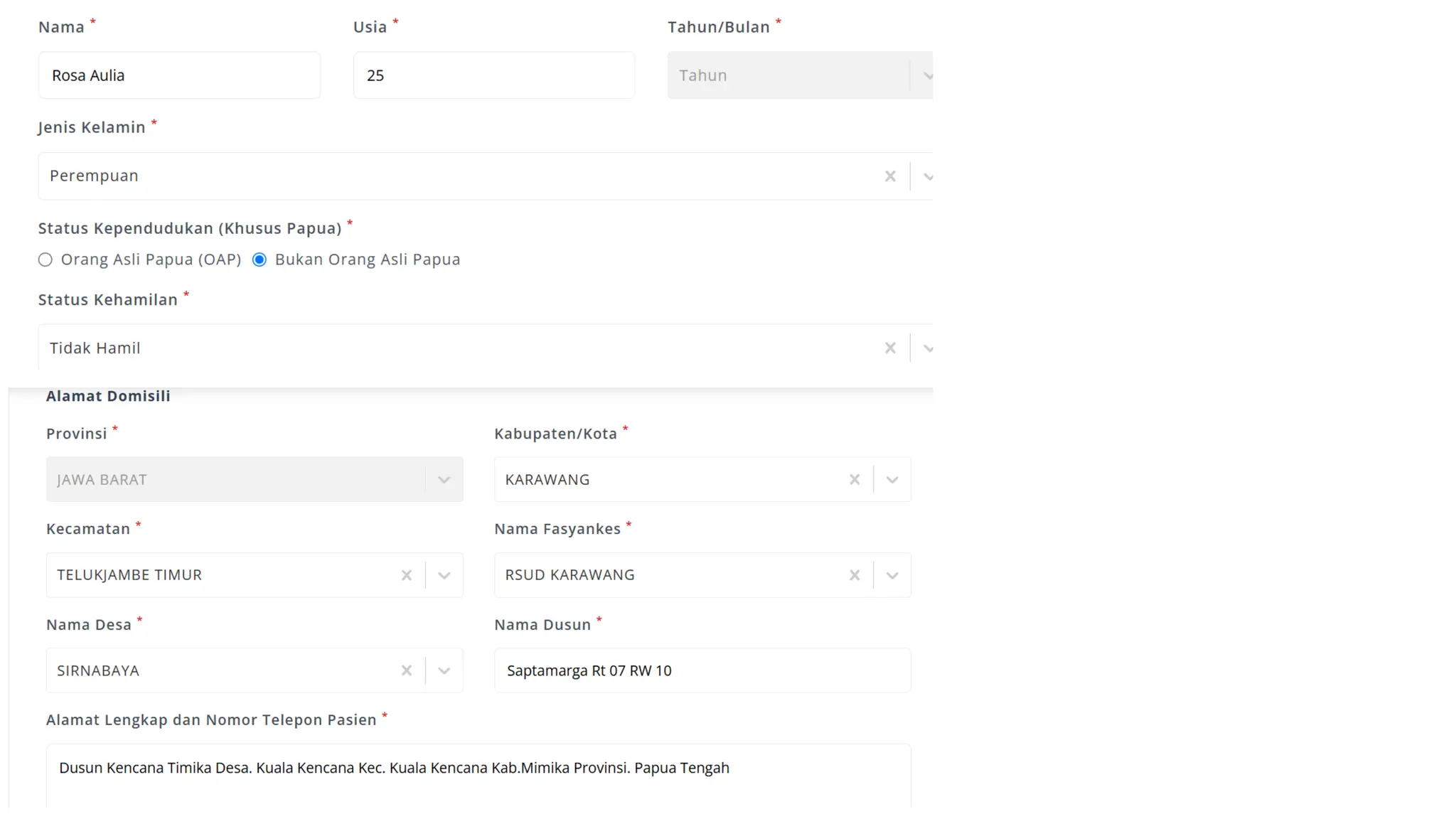This screenshot has height=819, width=1456.
Task: Expand the Jenis Kelamin dropdown arrow
Action: click(927, 176)
